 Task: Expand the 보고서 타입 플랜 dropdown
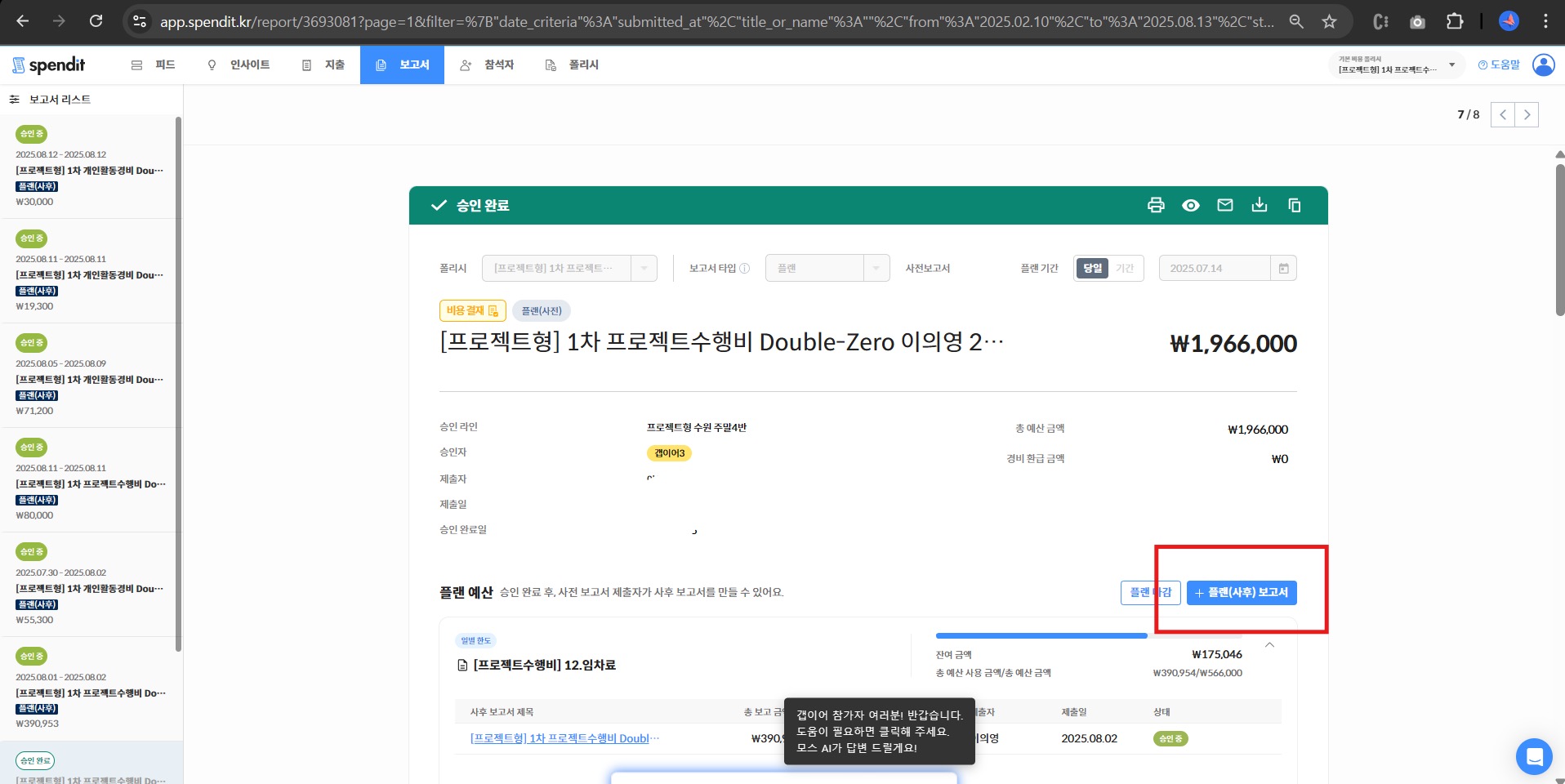[x=827, y=268]
